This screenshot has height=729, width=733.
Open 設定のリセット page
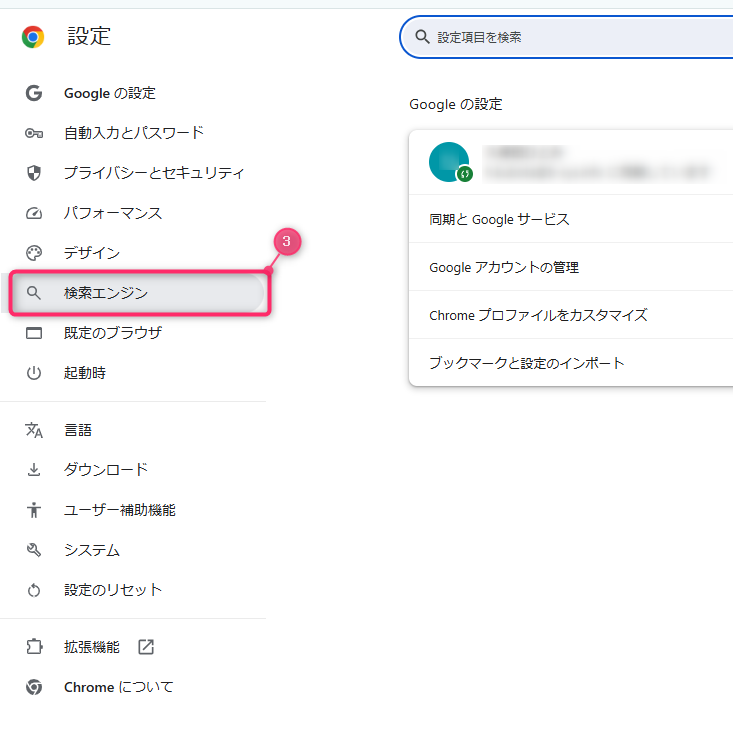tap(112, 590)
